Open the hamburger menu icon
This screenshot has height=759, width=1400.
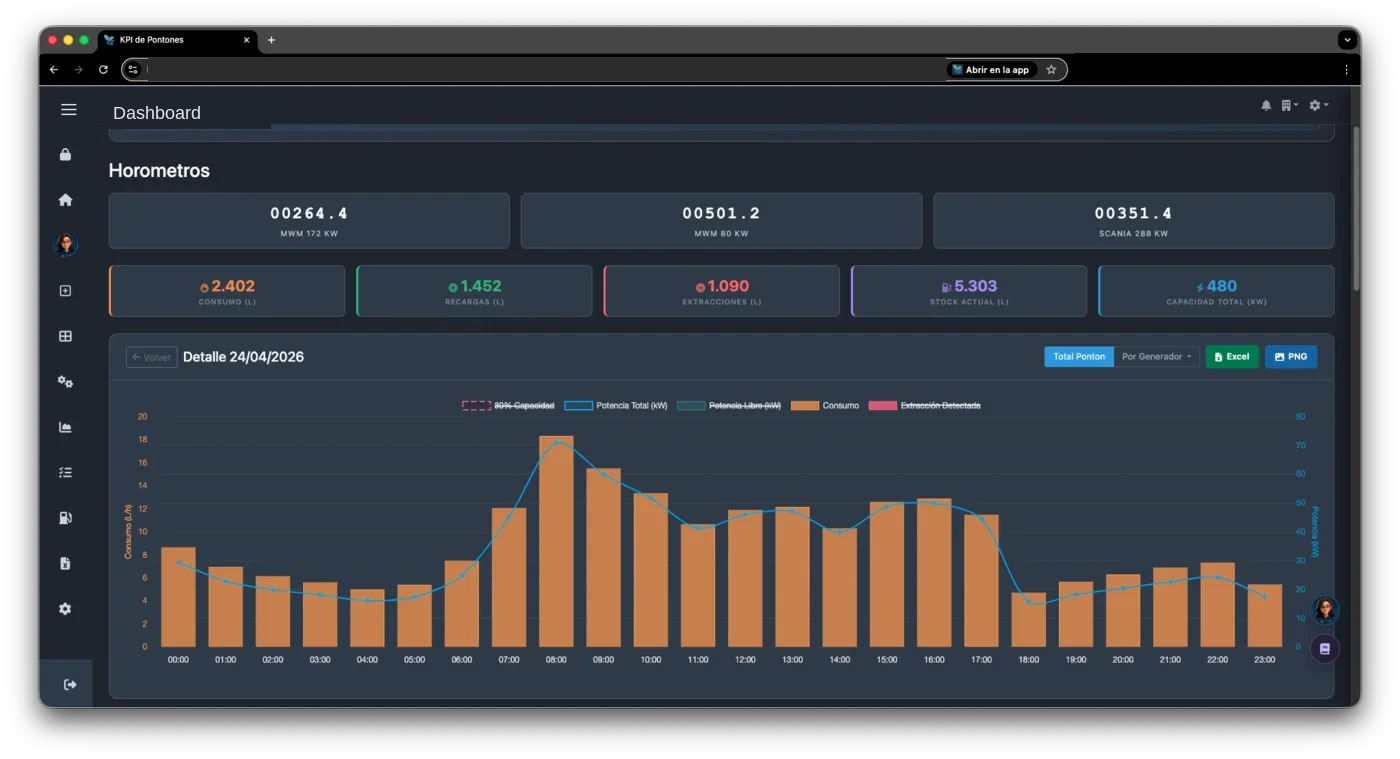tap(68, 109)
